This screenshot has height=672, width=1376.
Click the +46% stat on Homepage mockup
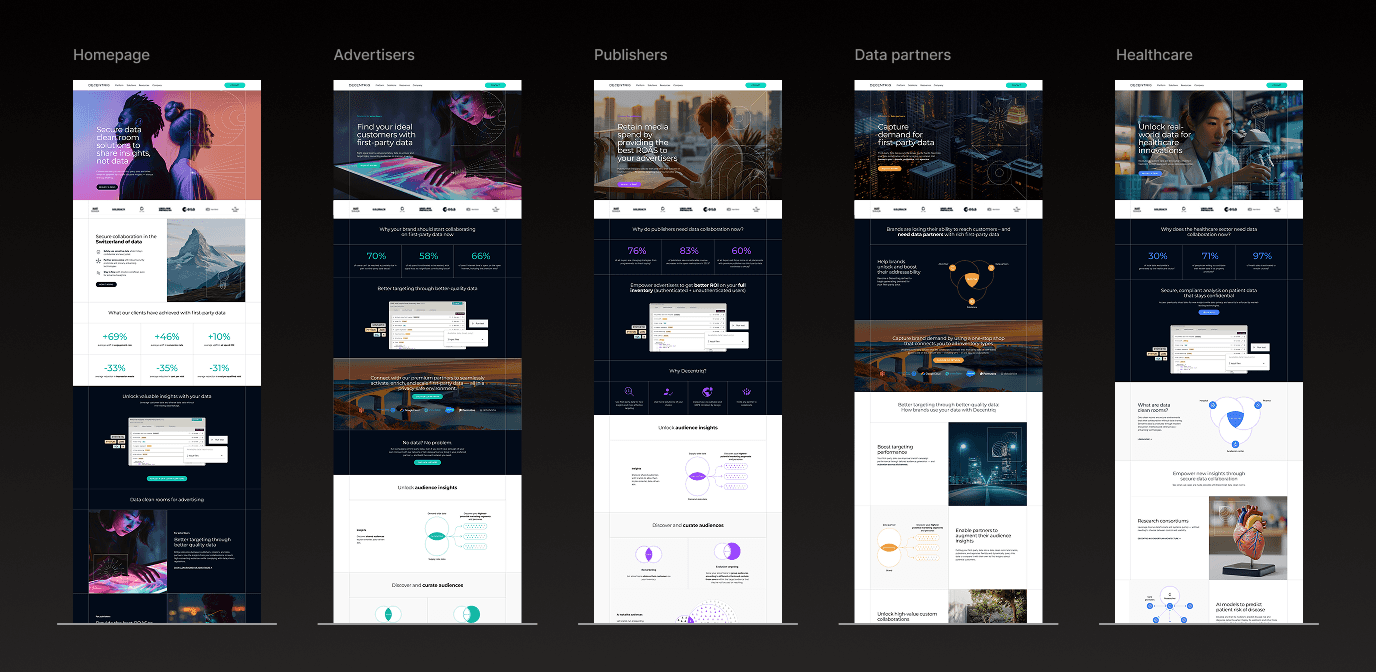click(167, 337)
